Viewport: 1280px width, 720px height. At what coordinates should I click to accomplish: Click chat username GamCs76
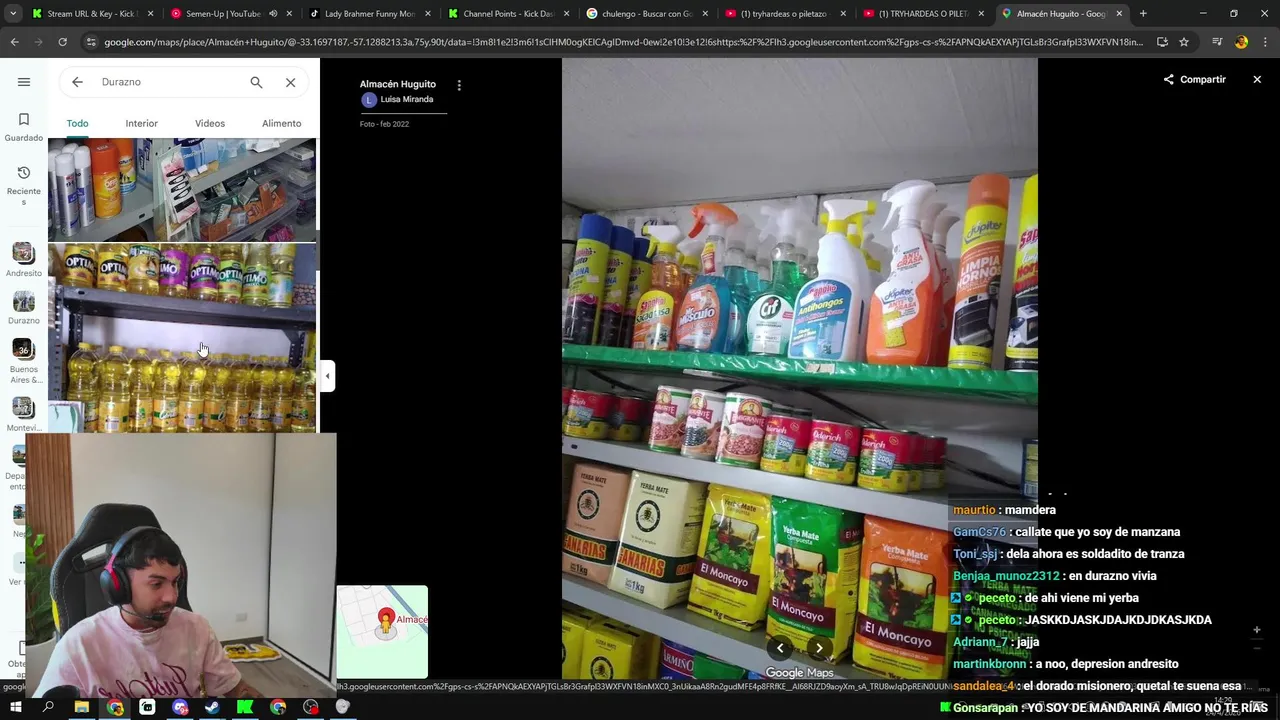click(979, 532)
